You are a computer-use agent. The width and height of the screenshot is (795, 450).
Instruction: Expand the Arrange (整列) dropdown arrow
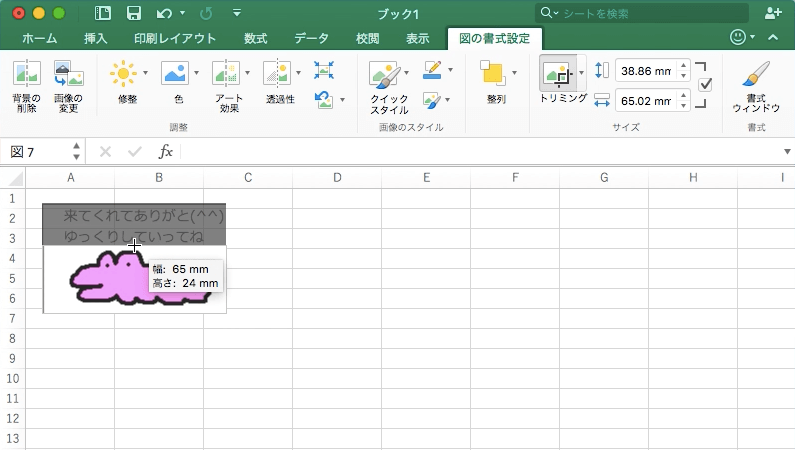[x=515, y=73]
